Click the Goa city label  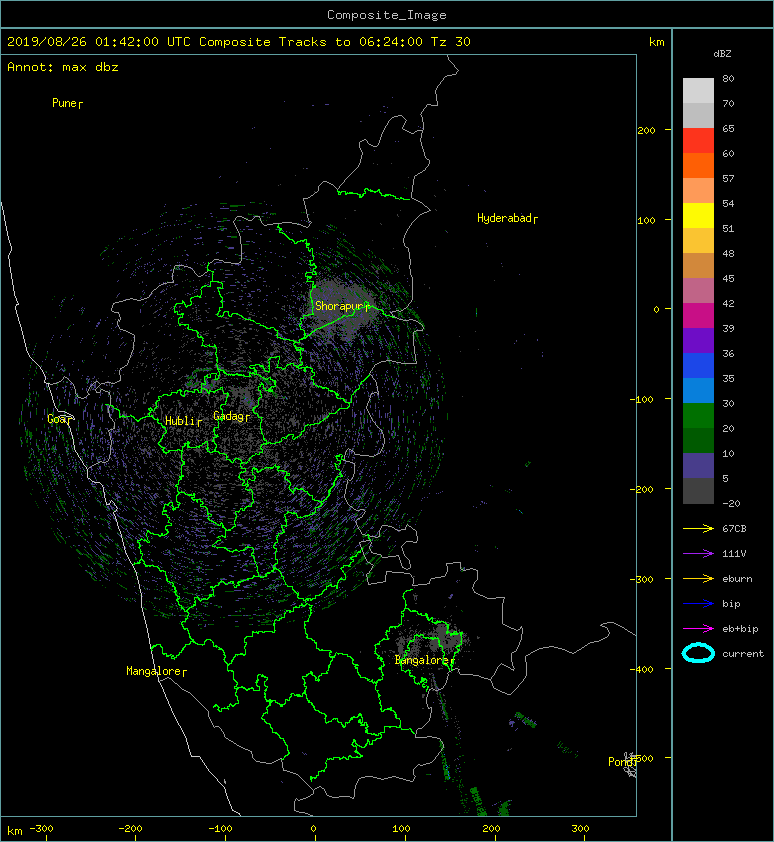(x=59, y=419)
